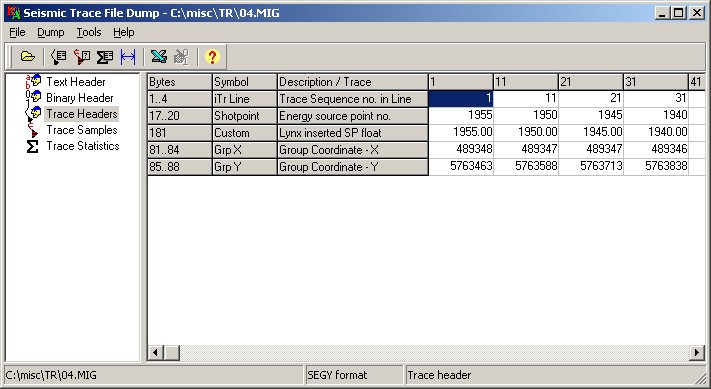711x389 pixels.
Task: Click the horizontal scrollbar track
Action: click(434, 352)
